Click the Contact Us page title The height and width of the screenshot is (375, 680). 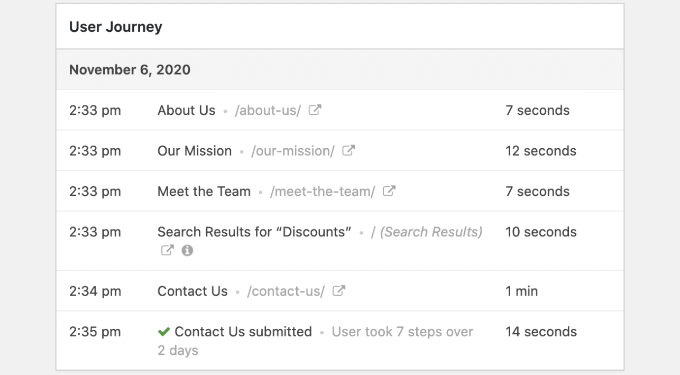click(x=193, y=291)
